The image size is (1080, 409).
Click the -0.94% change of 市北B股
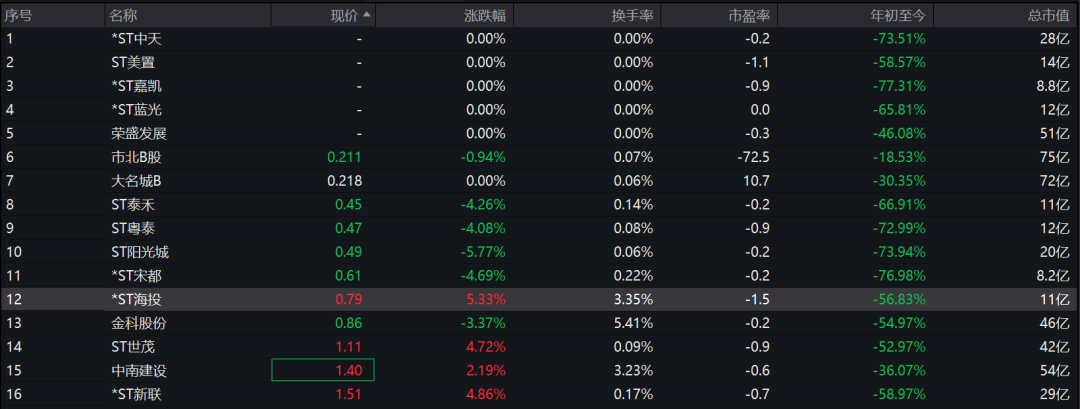(483, 157)
